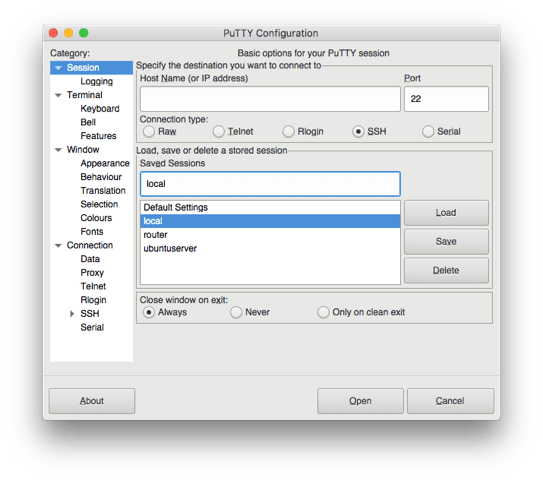Cancel the PuTTY configuration dialog
The height and width of the screenshot is (481, 543).
click(x=450, y=401)
